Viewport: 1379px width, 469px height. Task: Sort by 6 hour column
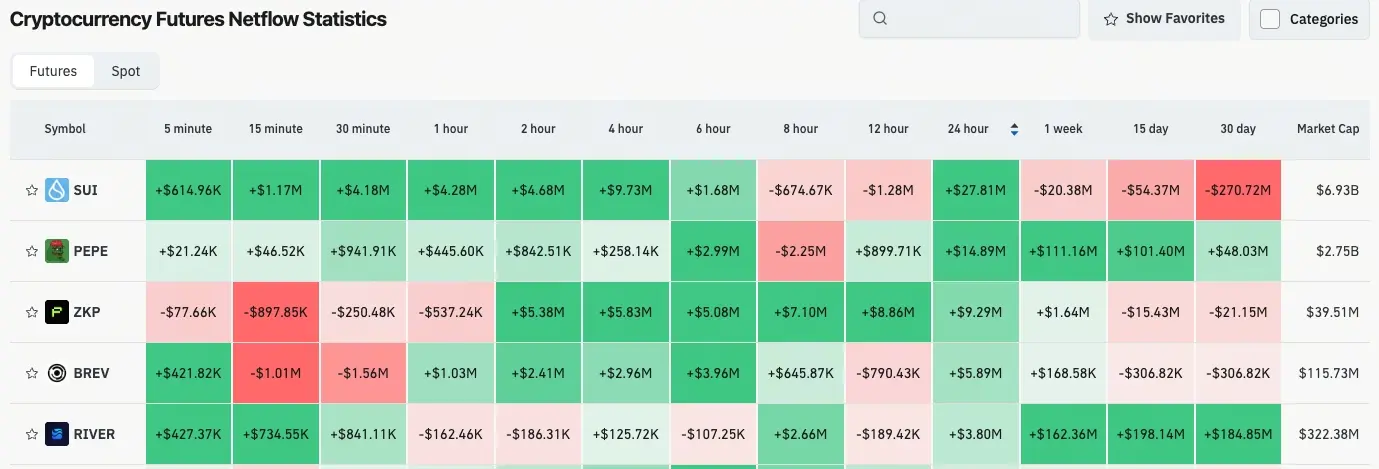point(713,129)
